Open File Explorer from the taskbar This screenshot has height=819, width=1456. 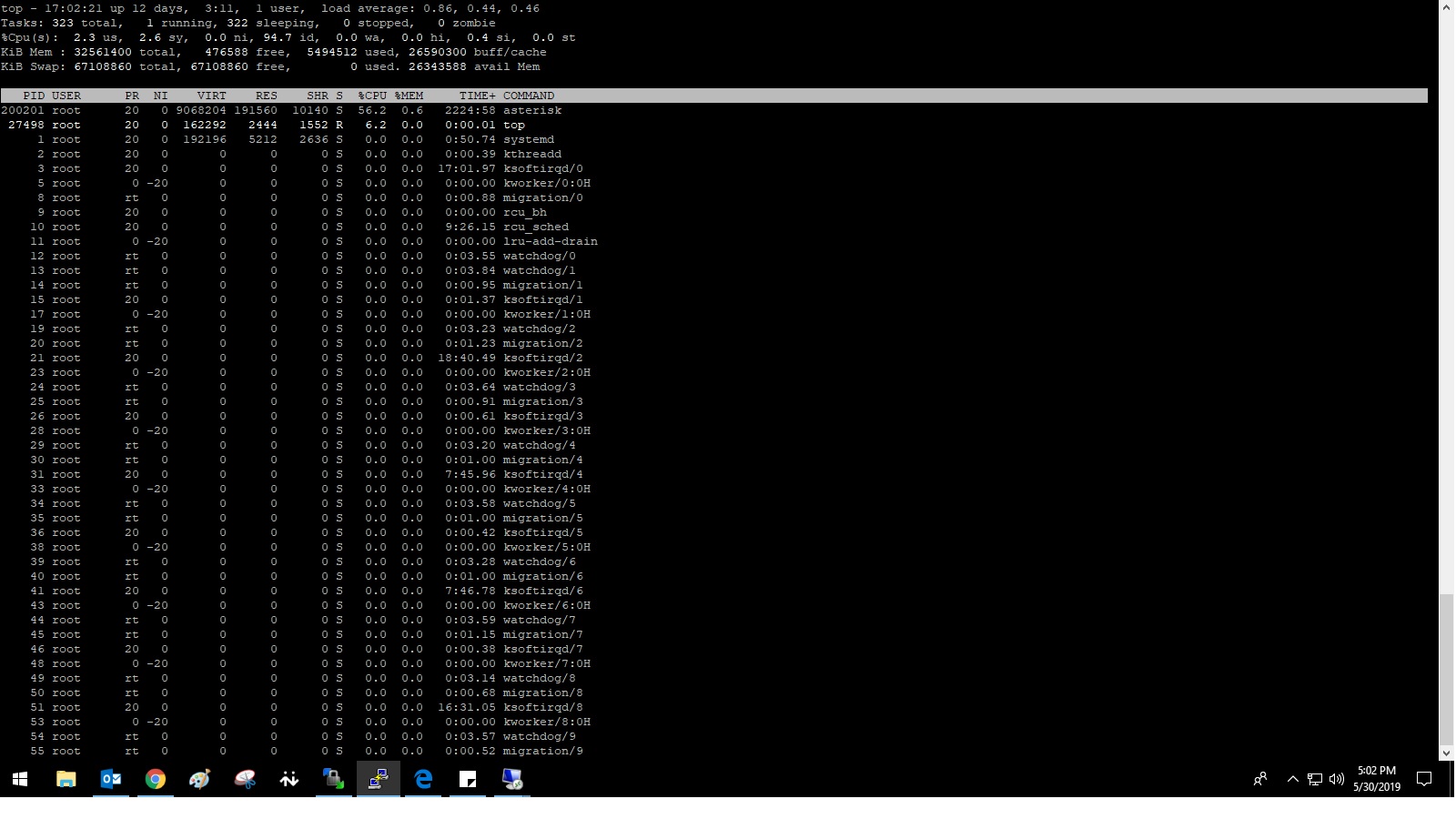click(66, 779)
